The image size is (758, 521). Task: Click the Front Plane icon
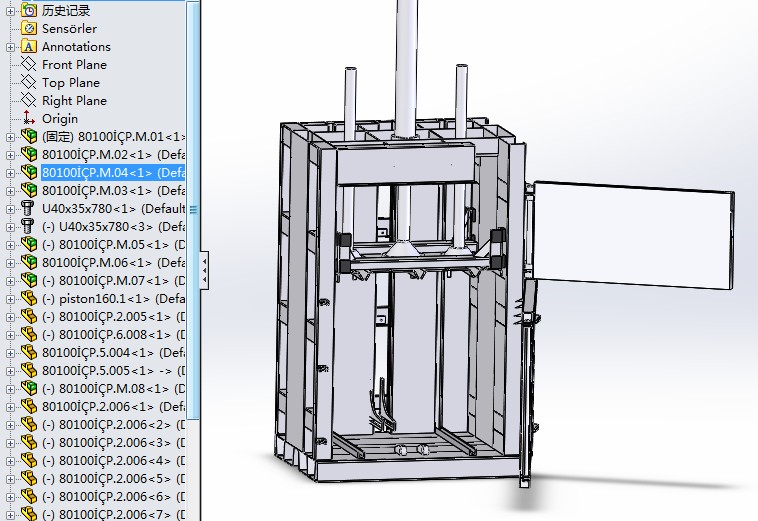click(29, 64)
